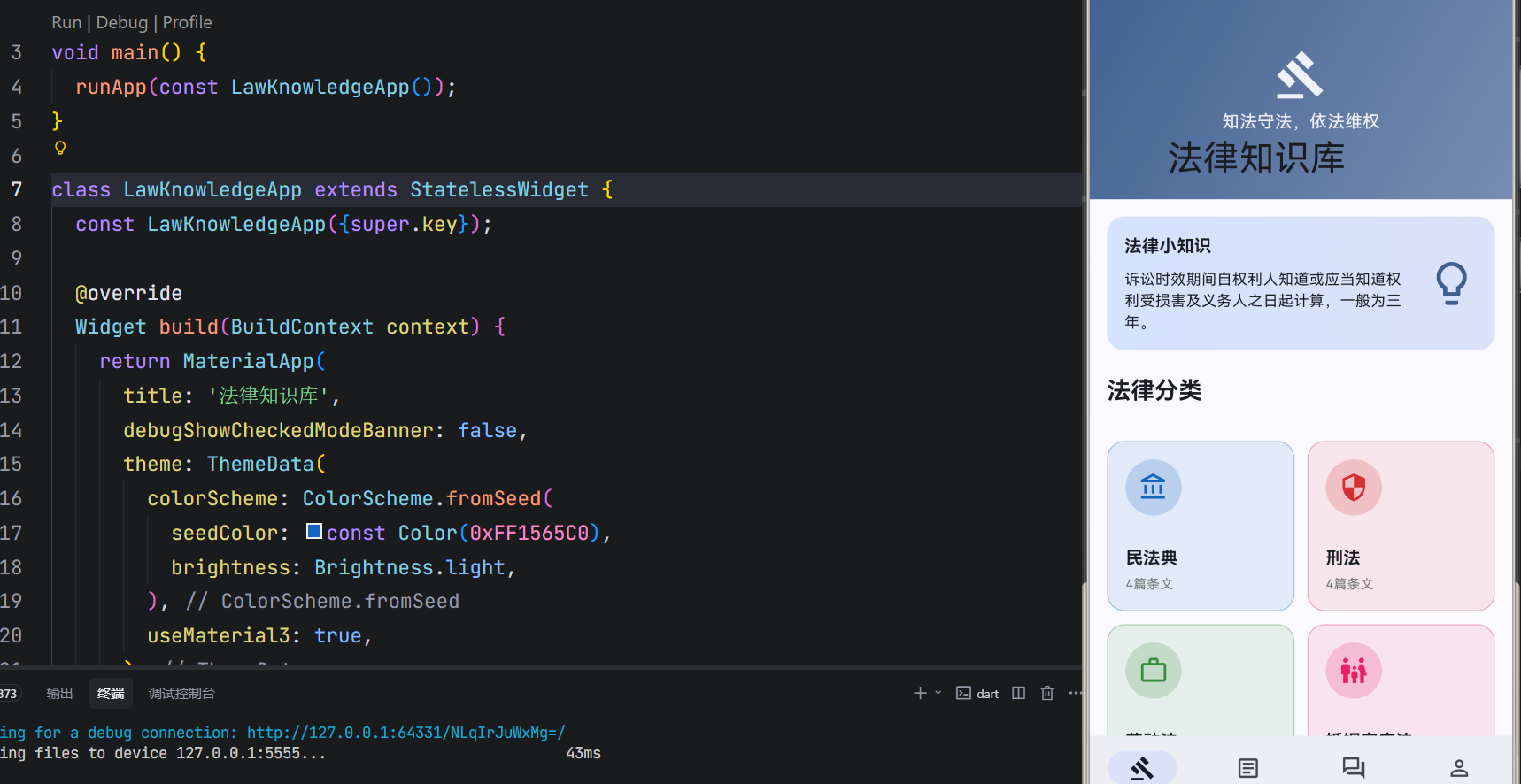Screen dimensions: 1521x784
Task: Click the gavel logo in app header
Action: click(1300, 75)
